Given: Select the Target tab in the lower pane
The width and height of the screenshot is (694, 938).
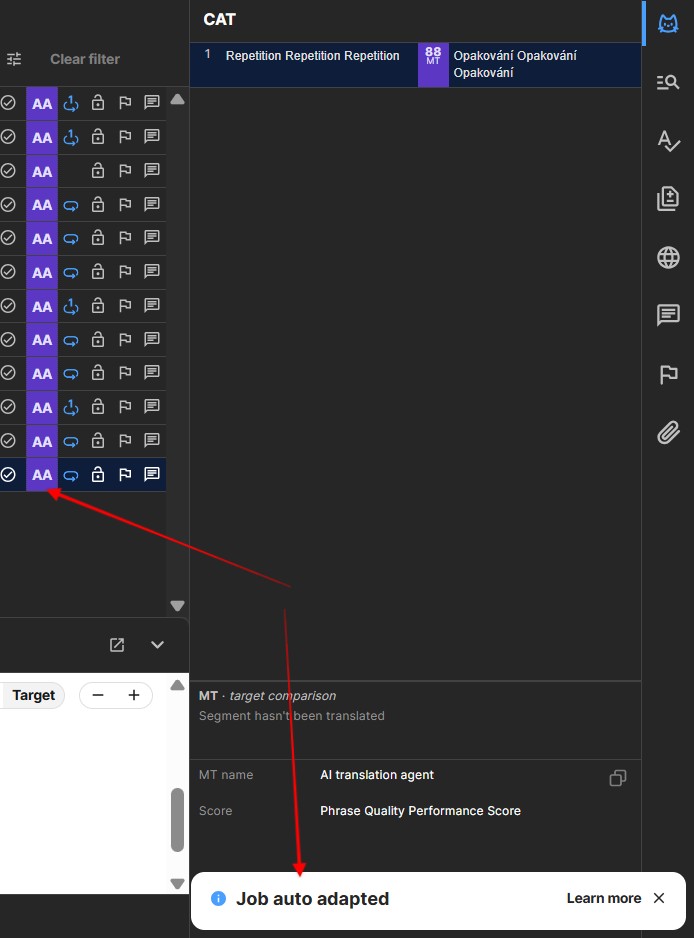Looking at the screenshot, I should pyautogui.click(x=34, y=695).
